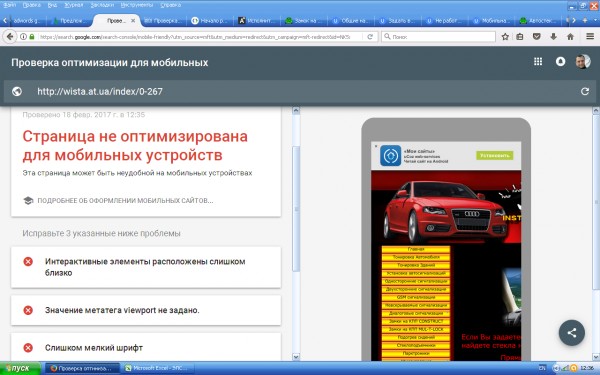Open site information circle icon in address bar

tap(23, 37)
